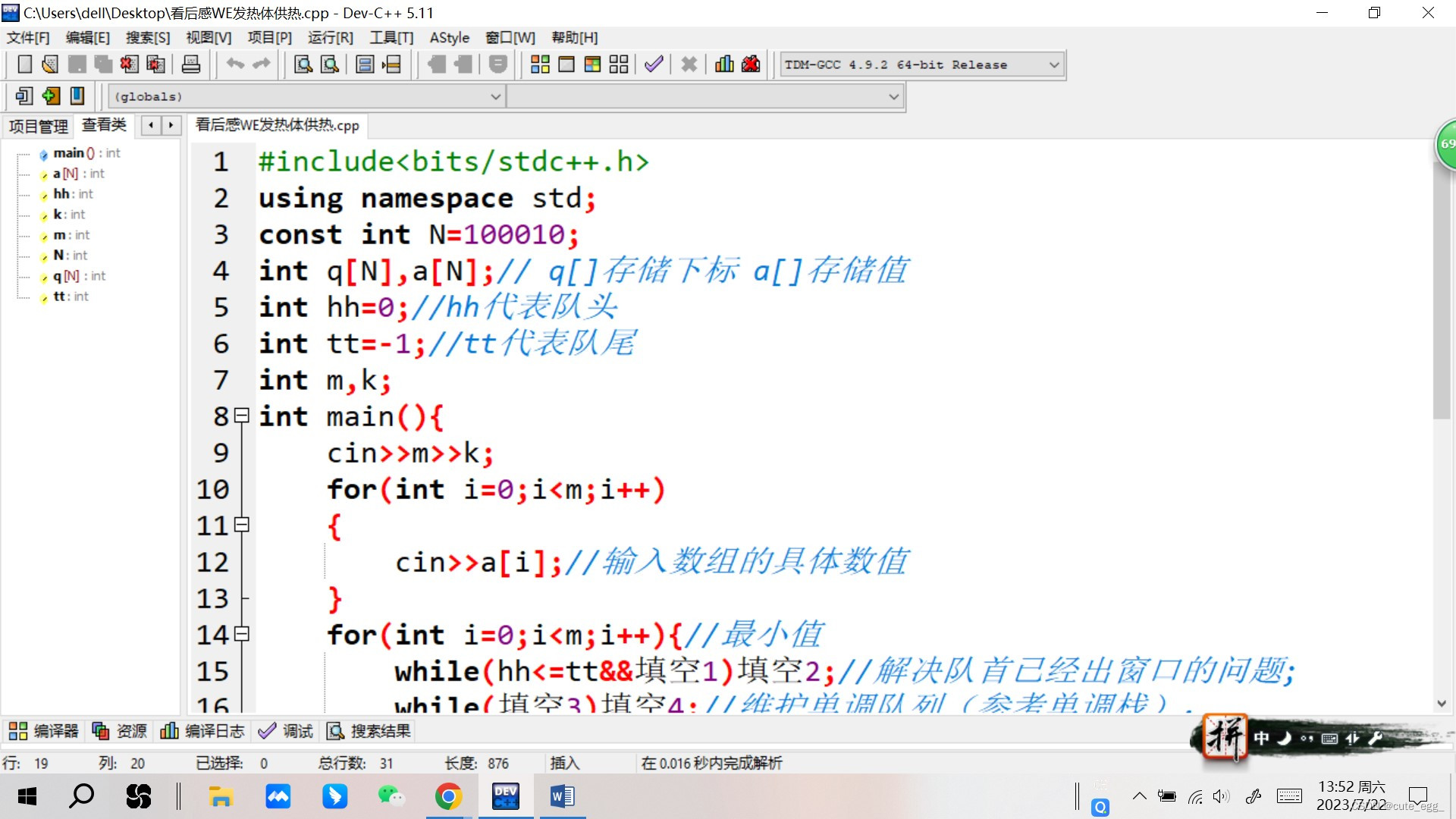This screenshot has width=1456, height=819.
Task: Collapse the main() code fold box
Action: point(242,416)
